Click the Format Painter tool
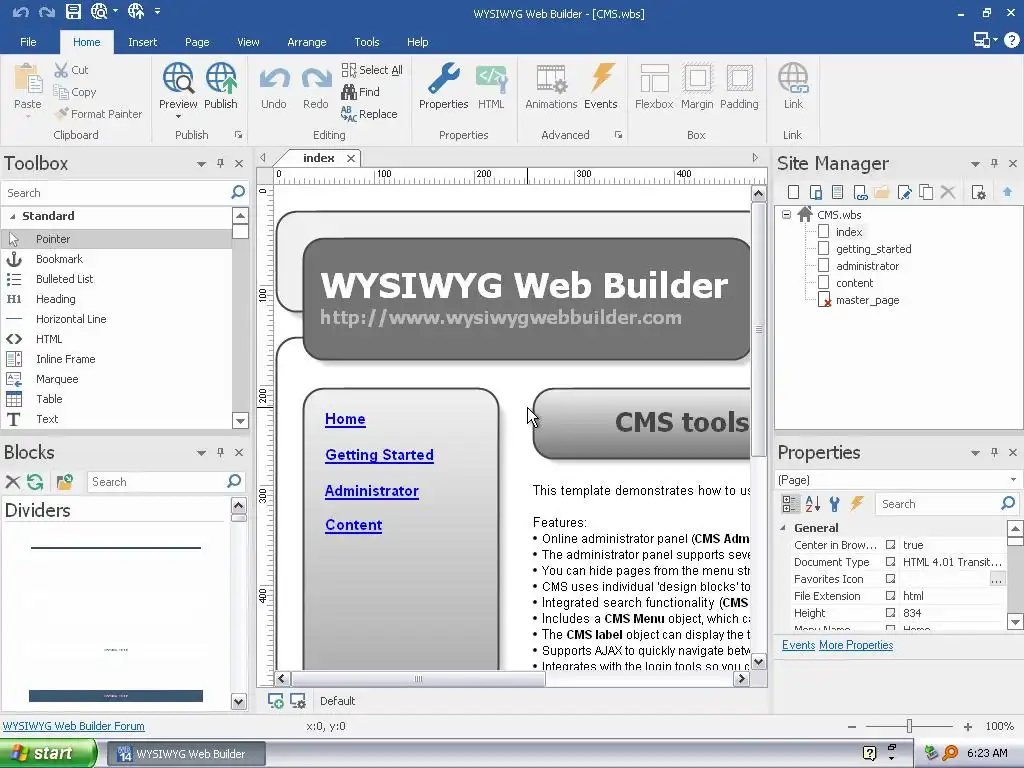This screenshot has width=1024, height=768. (98, 114)
